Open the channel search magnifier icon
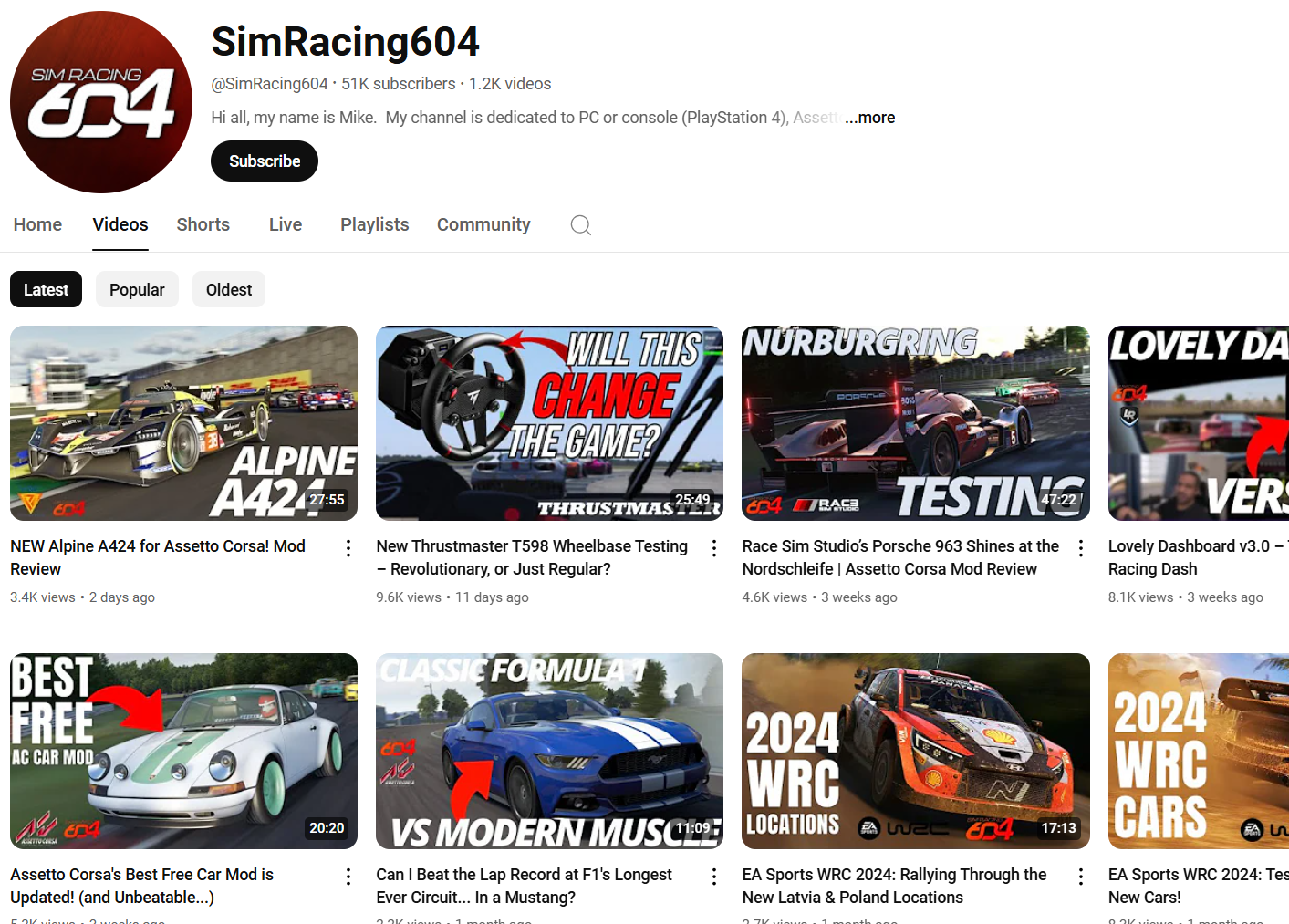The image size is (1289, 924). pos(581,225)
